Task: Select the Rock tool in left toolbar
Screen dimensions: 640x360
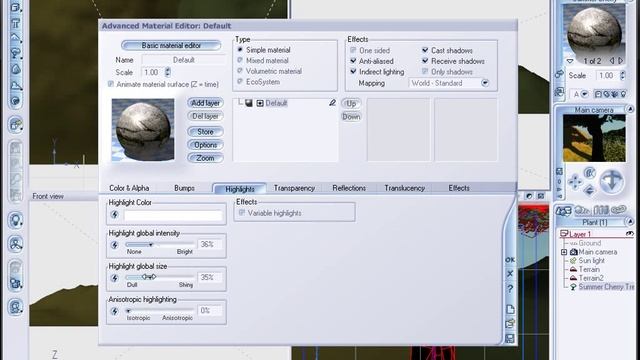Action: [16, 69]
